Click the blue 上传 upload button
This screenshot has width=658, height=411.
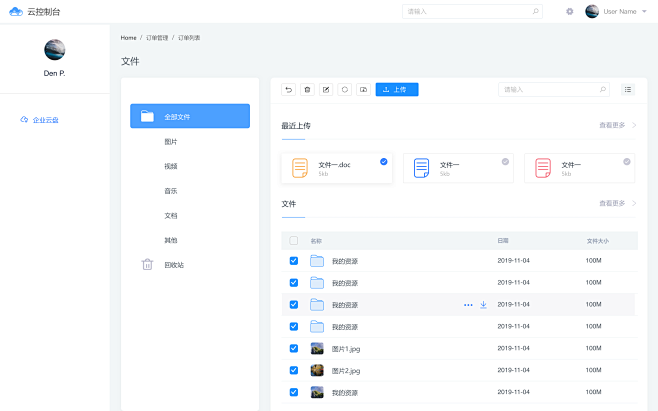click(x=397, y=89)
